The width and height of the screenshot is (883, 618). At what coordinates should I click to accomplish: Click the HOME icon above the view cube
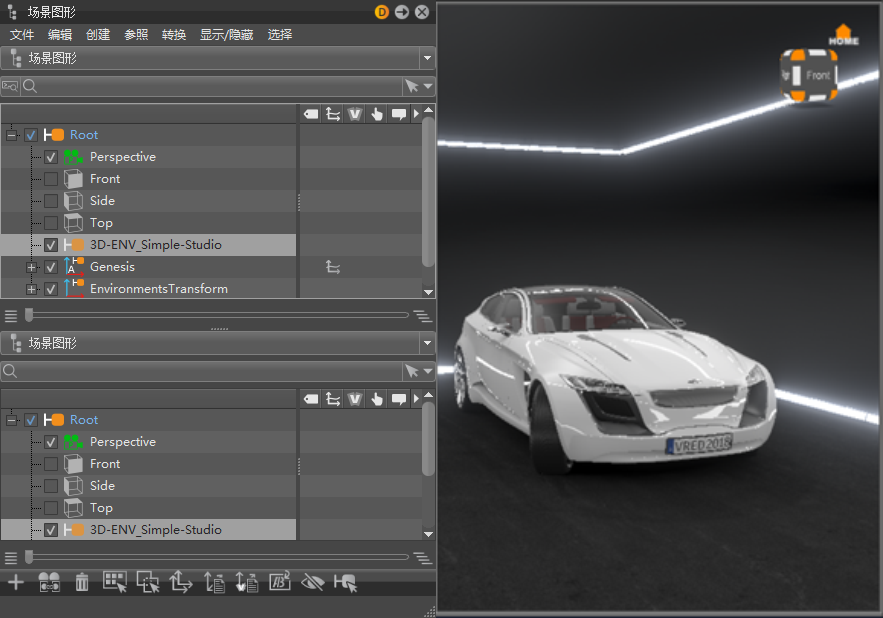[843, 35]
